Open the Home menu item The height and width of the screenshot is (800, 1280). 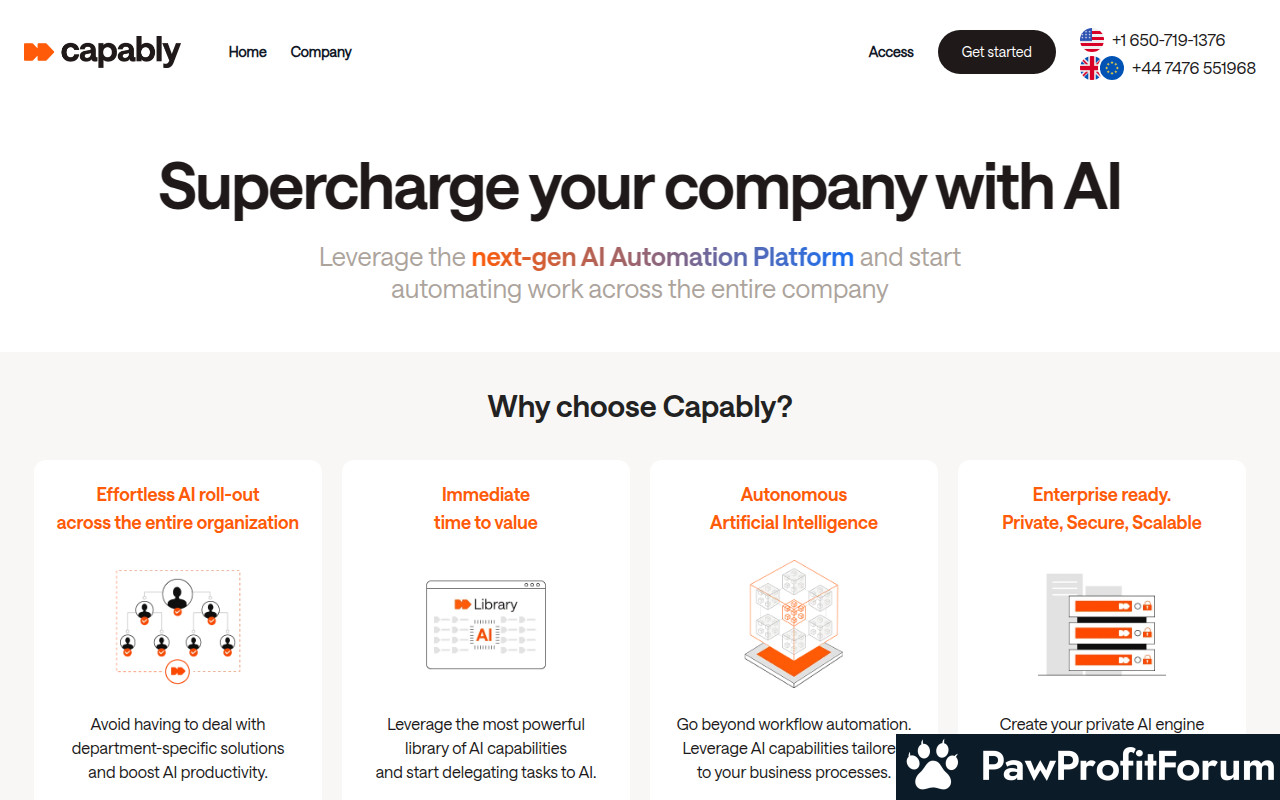click(x=247, y=52)
